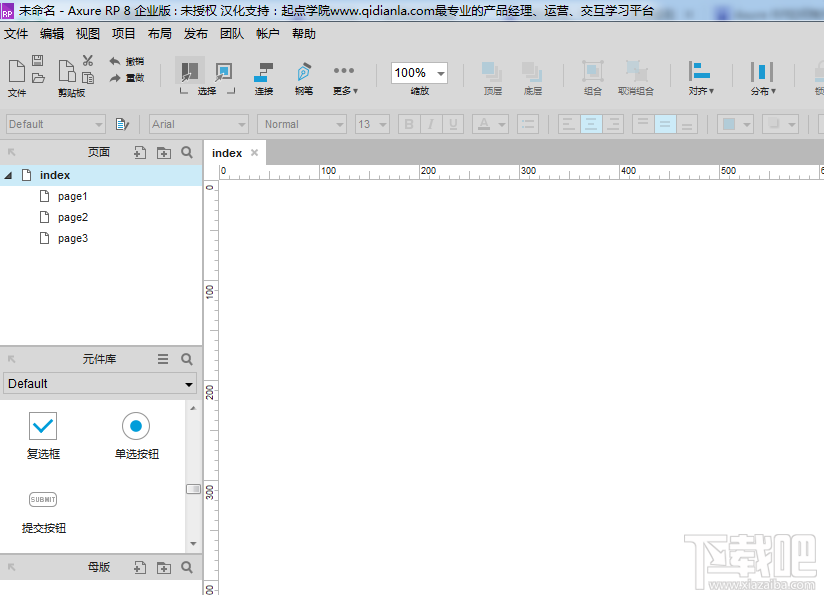The width and height of the screenshot is (824, 595).
Task: Align text to the center
Action: (591, 125)
